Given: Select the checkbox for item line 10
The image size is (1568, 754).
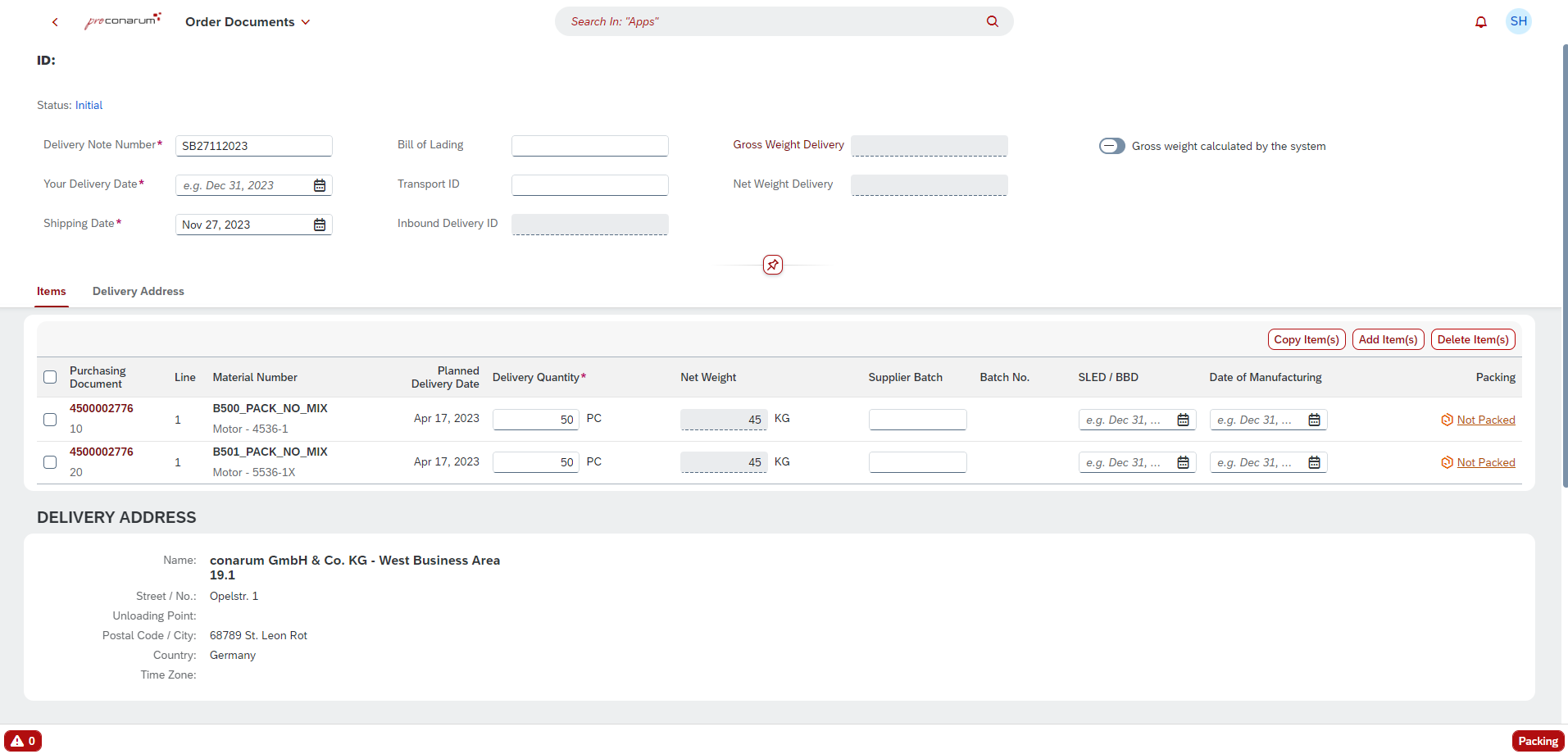Looking at the screenshot, I should 50,420.
